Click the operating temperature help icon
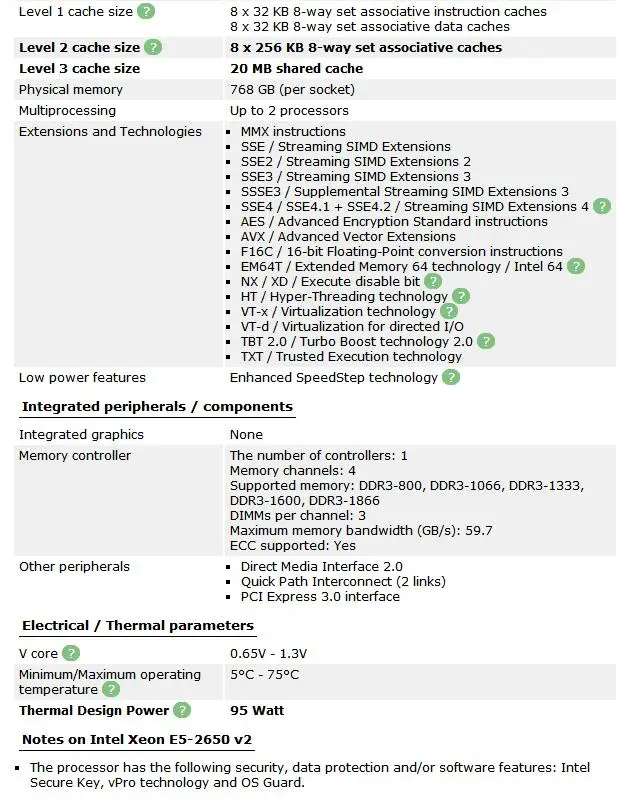 click(111, 689)
